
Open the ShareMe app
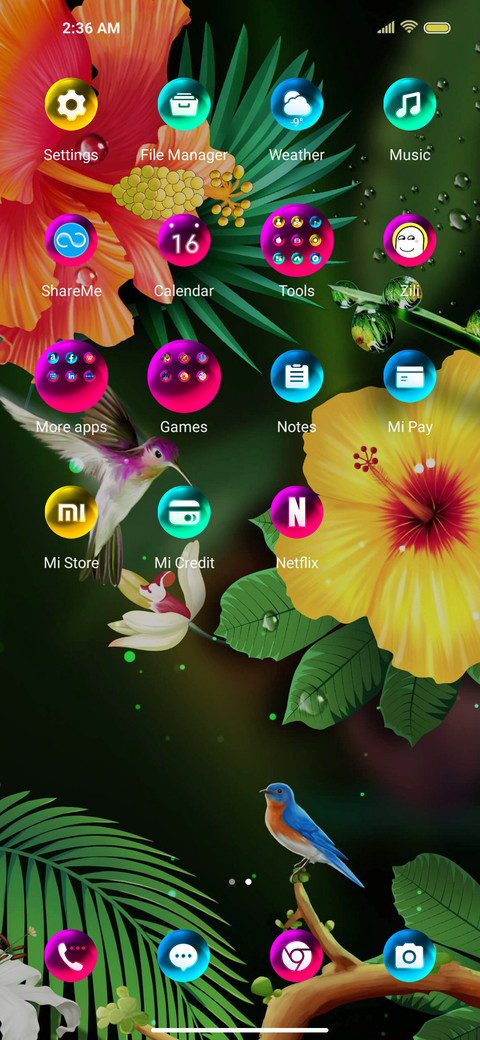[x=71, y=240]
